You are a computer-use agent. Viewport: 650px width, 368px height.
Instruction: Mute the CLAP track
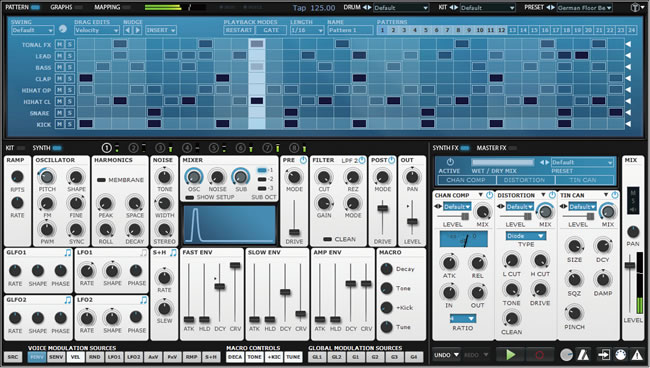(x=60, y=78)
